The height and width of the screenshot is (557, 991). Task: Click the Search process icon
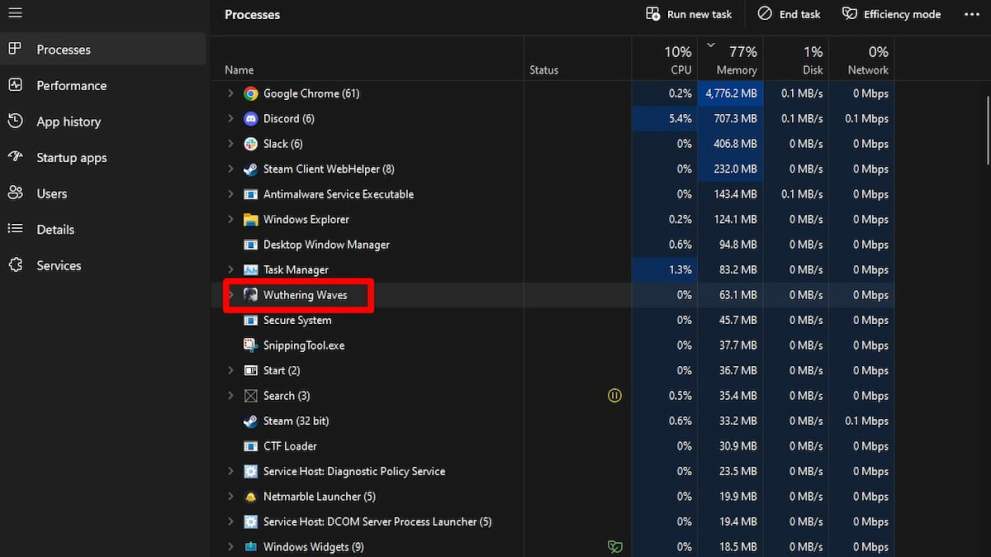pos(251,396)
